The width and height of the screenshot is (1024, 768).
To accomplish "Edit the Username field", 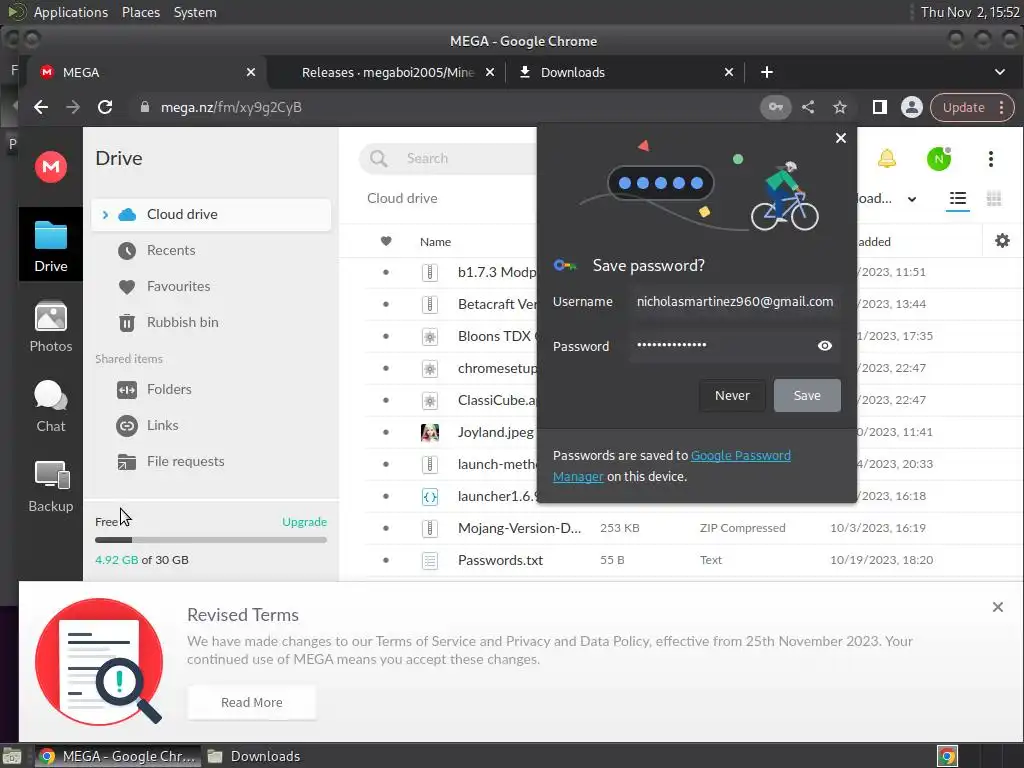I will point(735,302).
